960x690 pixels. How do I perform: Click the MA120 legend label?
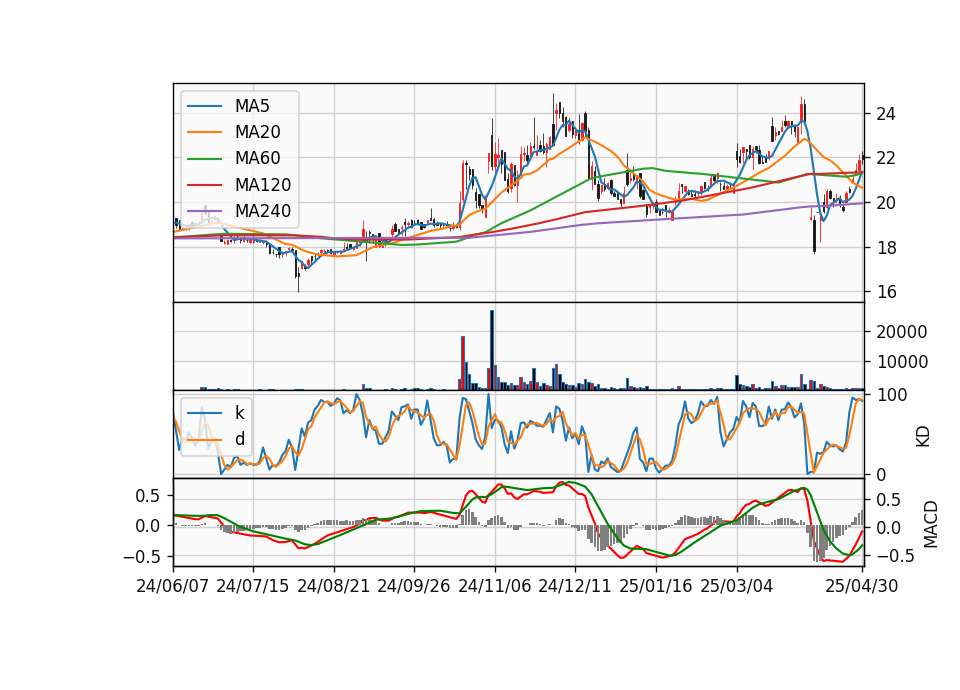tap(263, 185)
